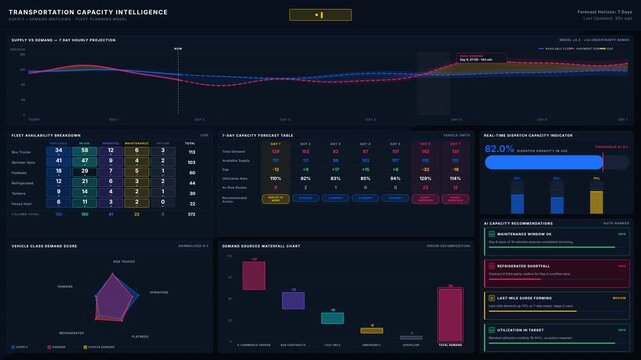Image resolution: width=641 pixels, height=360 pixels.
Task: Click the Last Mile waterfall bar
Action: coord(332,318)
